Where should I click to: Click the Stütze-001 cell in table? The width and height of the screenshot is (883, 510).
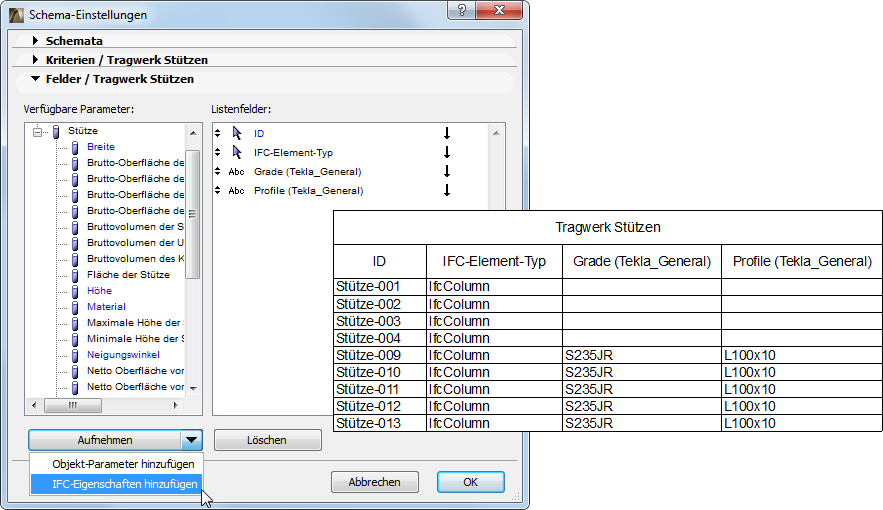[x=380, y=287]
